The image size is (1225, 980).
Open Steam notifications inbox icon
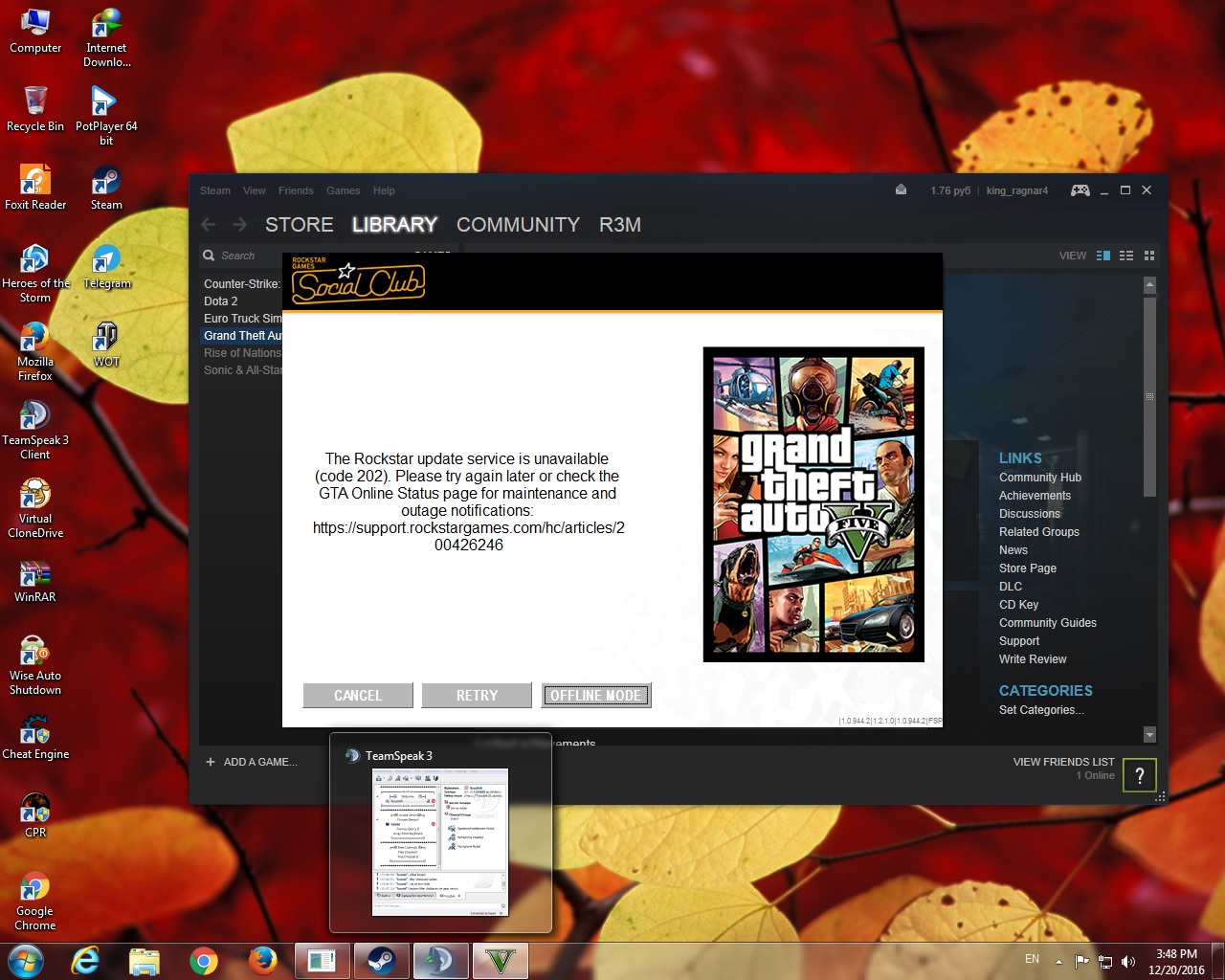point(901,189)
